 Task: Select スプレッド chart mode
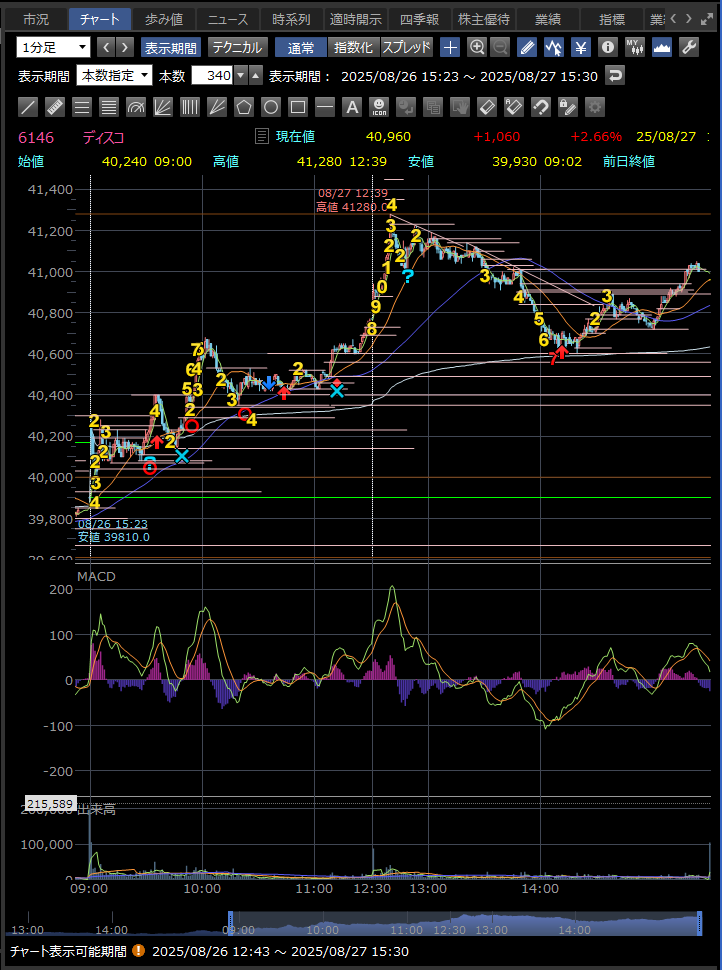406,47
